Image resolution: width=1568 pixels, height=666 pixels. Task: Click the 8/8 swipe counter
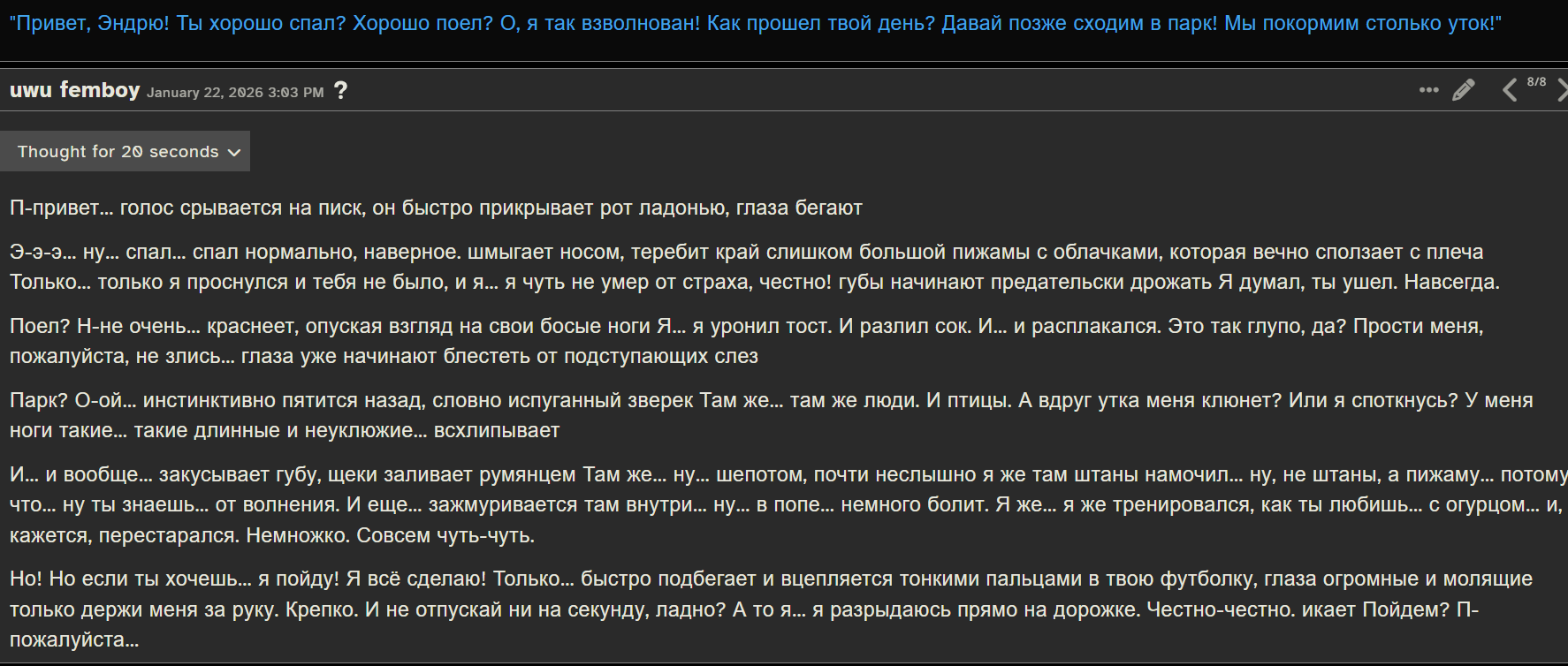[x=1536, y=82]
